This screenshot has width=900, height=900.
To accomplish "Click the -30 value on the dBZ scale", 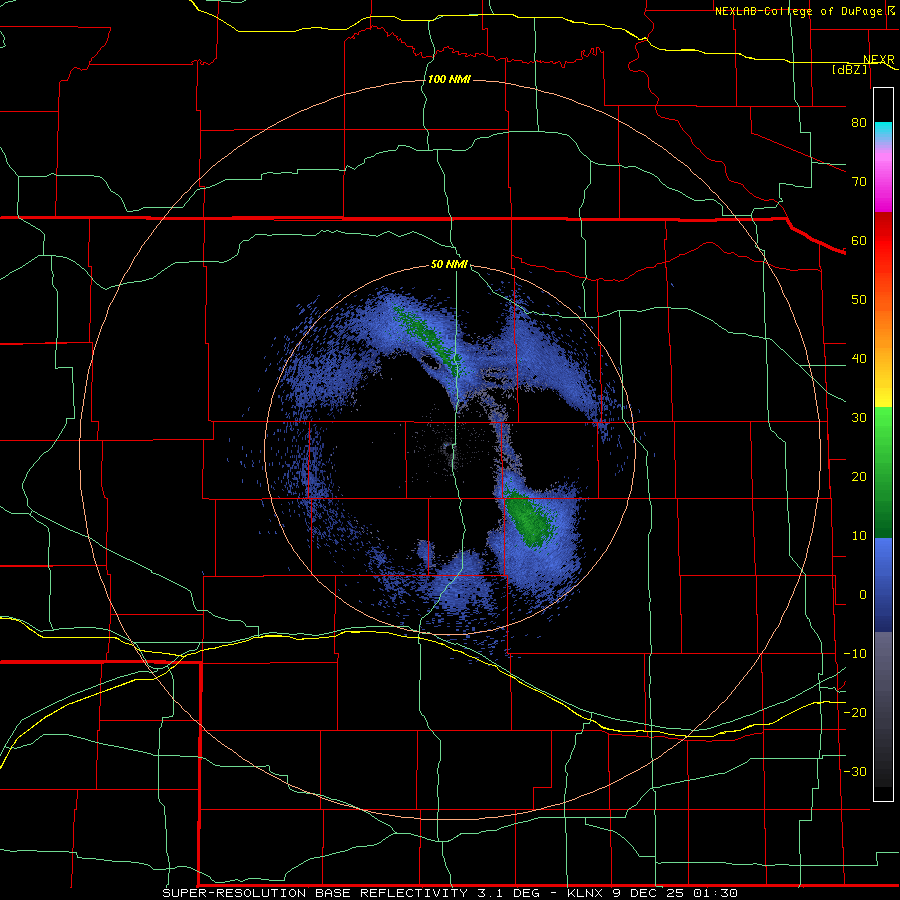I will (855, 771).
